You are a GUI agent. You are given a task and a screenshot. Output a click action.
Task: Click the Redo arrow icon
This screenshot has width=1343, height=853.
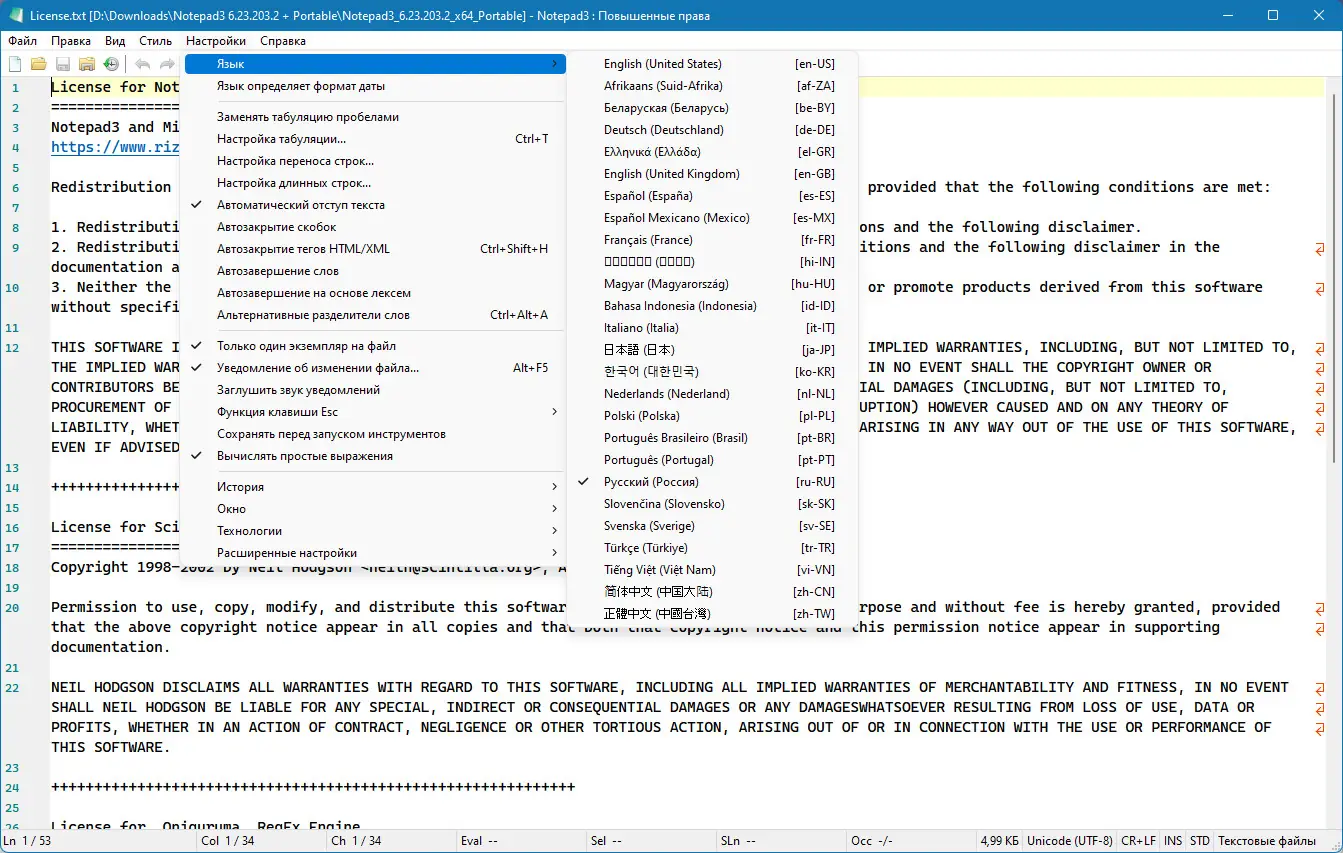tap(167, 64)
